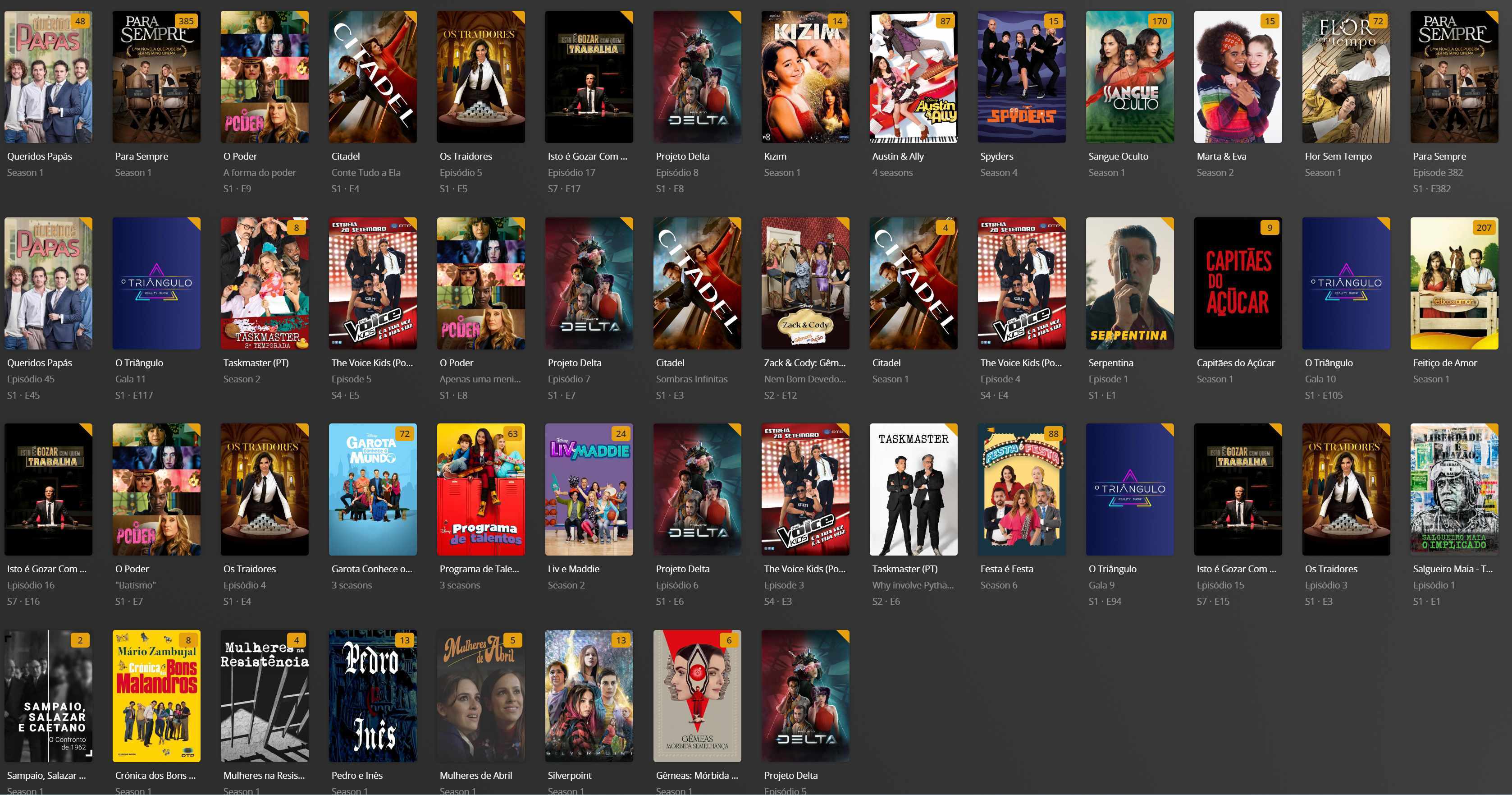The height and width of the screenshot is (795, 1512).
Task: Click the Sangue Oculto title
Action: click(x=1118, y=156)
